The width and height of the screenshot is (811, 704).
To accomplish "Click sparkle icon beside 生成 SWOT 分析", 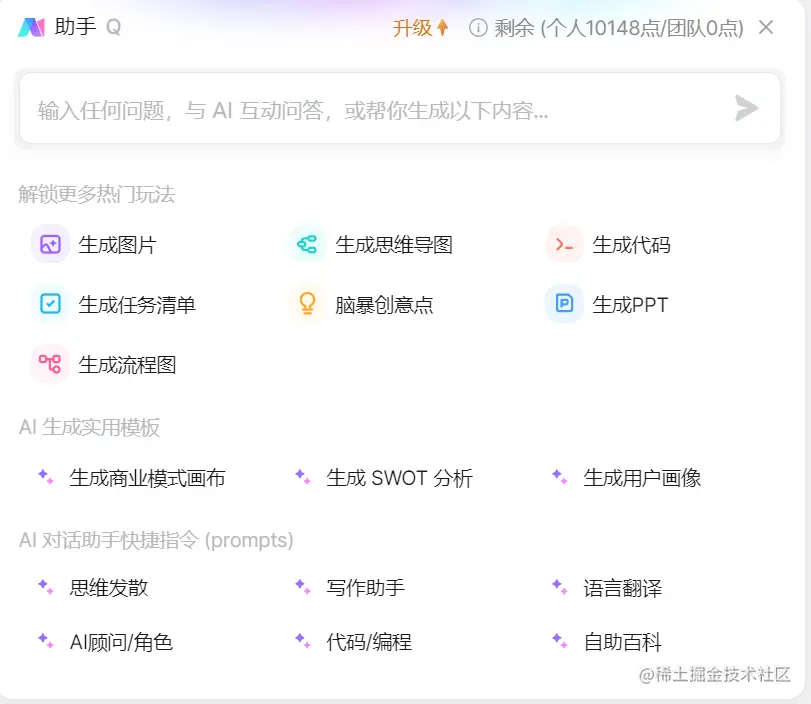I will click(303, 476).
